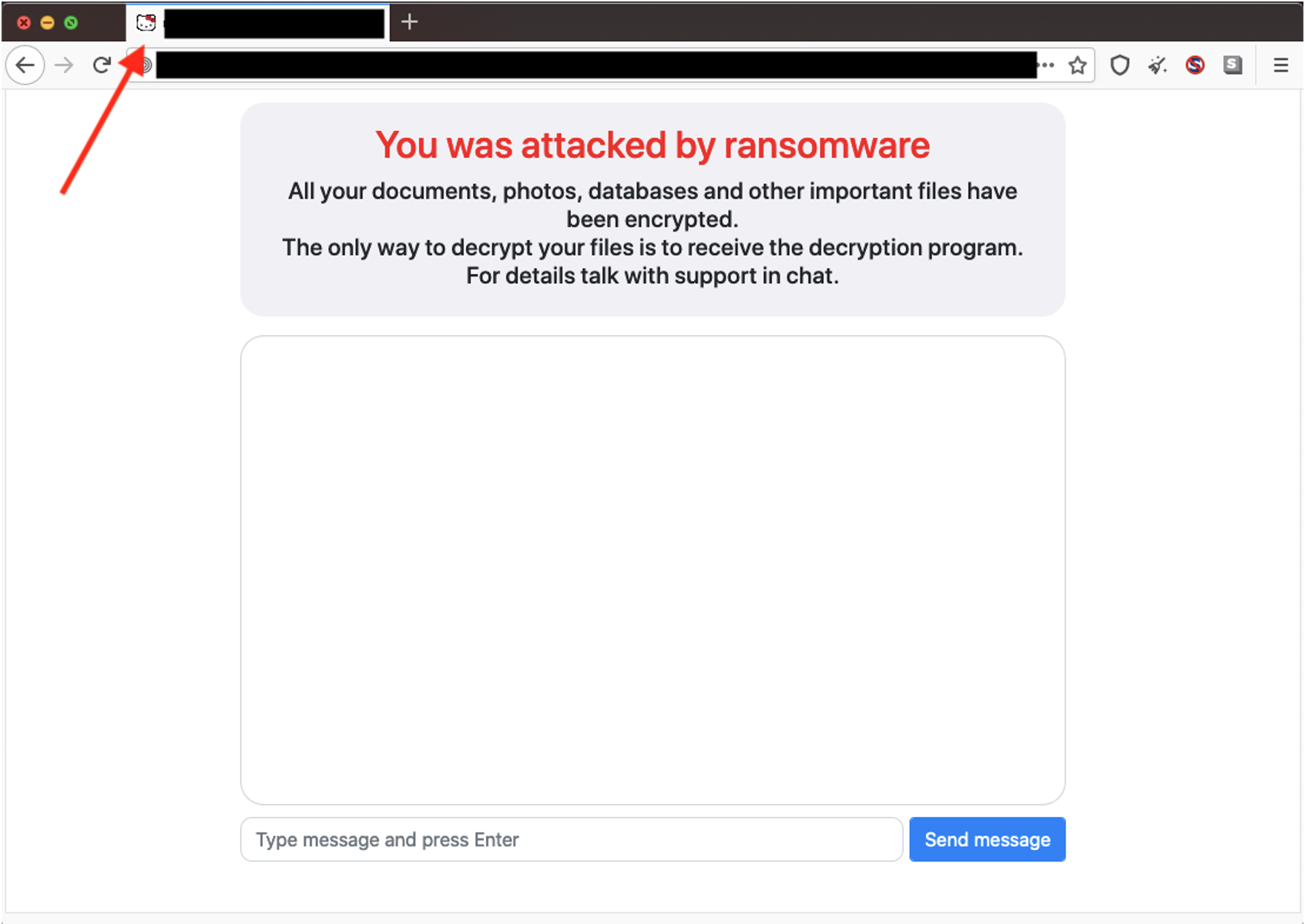This screenshot has height=924, width=1305.
Task: Click inside the empty chat window area
Action: [652, 570]
